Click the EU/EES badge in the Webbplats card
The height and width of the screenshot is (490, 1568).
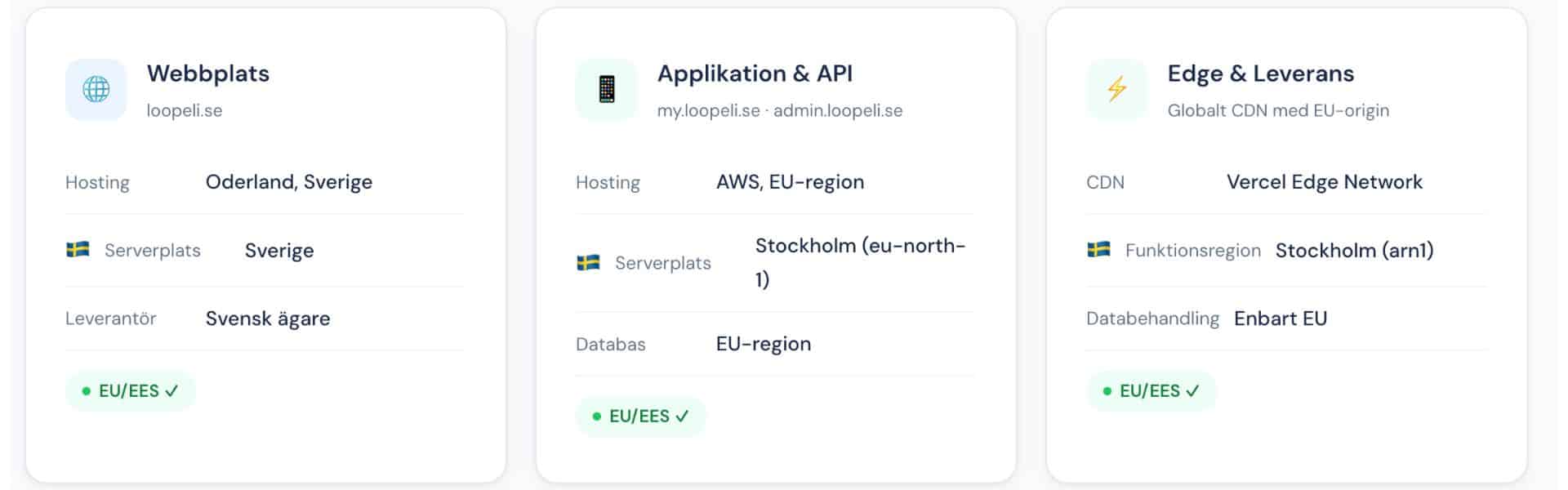[x=131, y=391]
